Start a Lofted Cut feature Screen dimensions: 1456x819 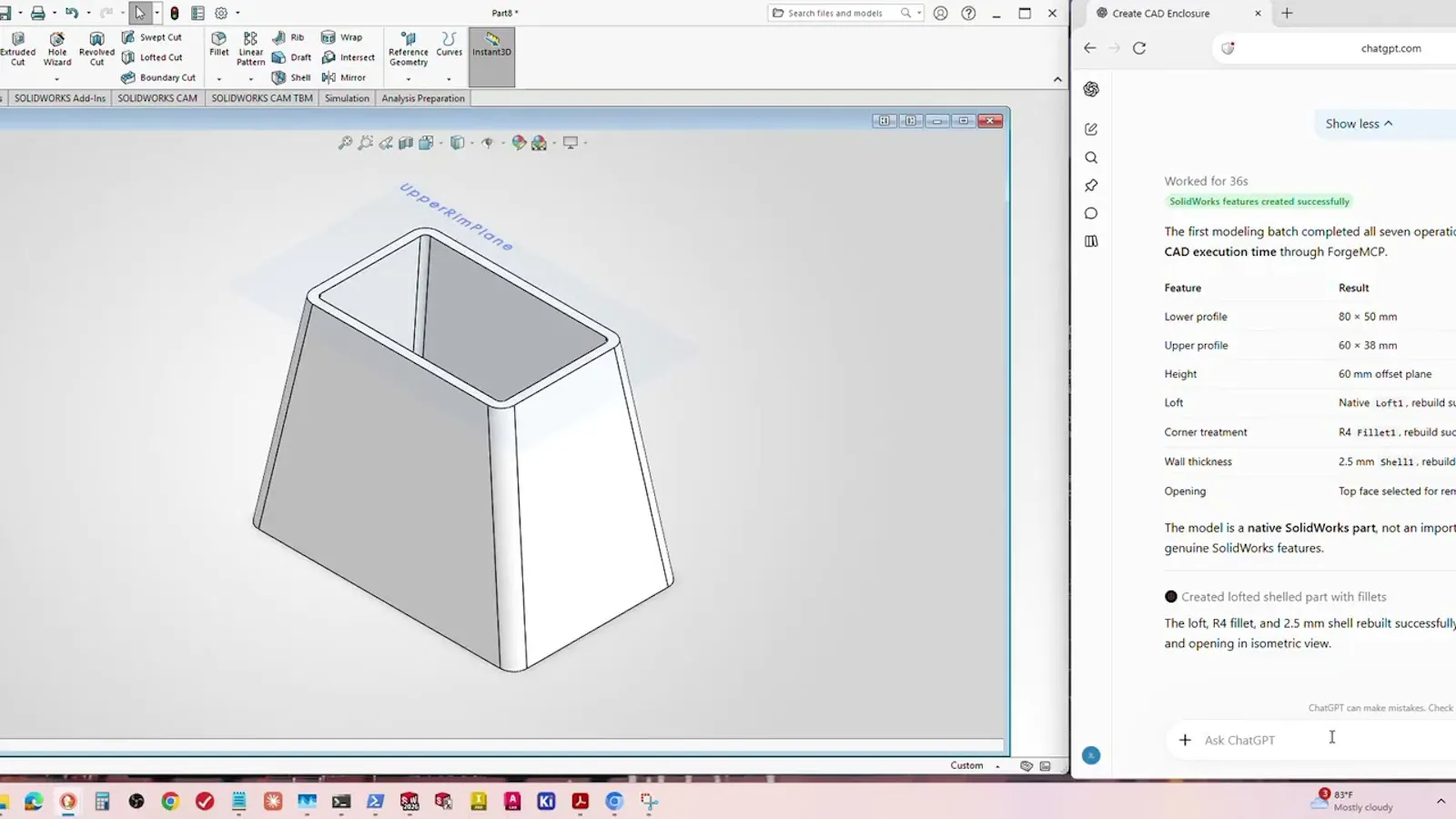152,57
